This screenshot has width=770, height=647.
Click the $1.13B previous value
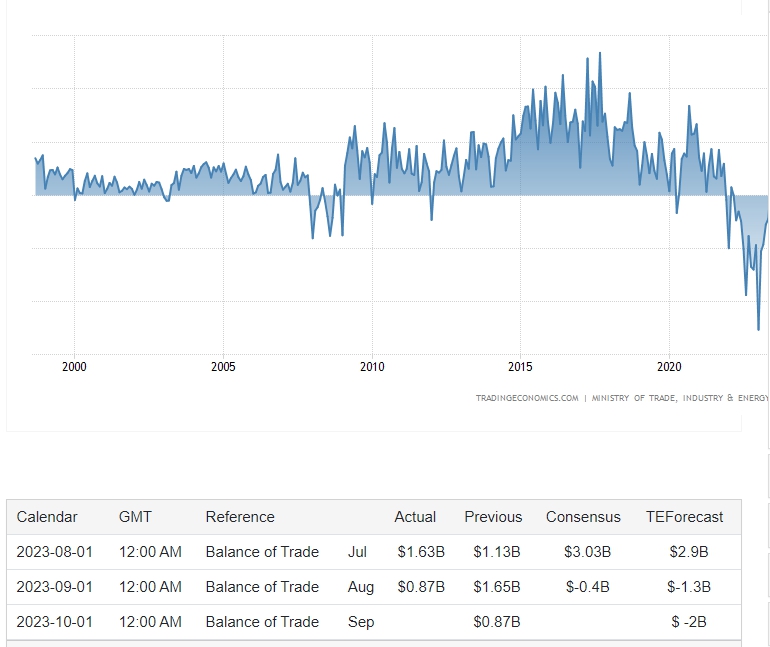click(496, 552)
